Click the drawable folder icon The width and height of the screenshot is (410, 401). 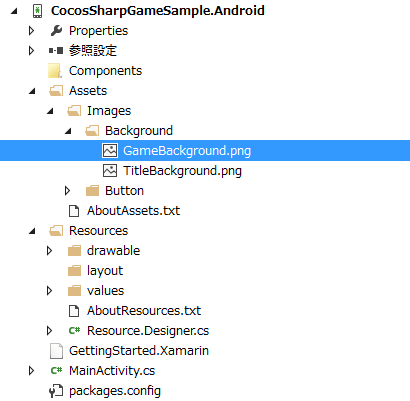[74, 251]
